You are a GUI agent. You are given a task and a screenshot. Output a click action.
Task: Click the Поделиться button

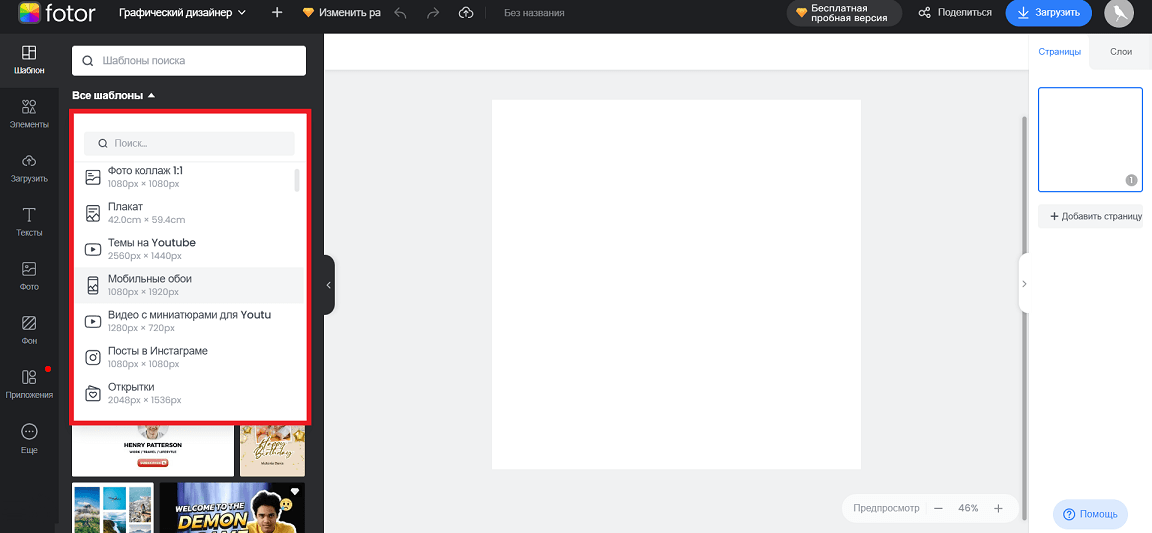coord(954,12)
